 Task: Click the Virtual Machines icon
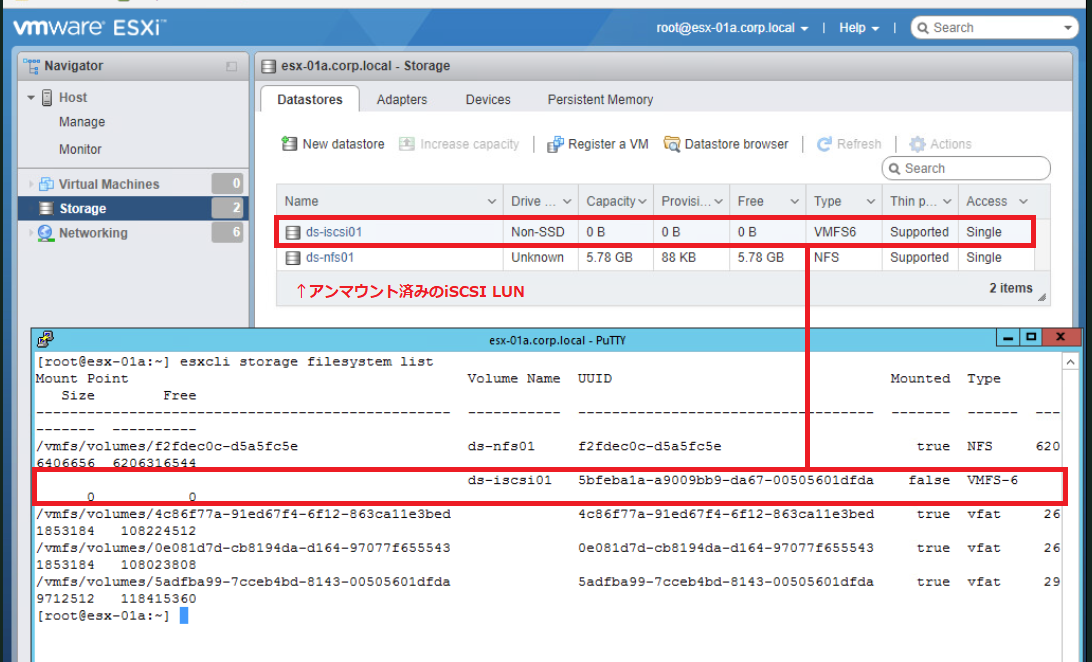click(46, 184)
